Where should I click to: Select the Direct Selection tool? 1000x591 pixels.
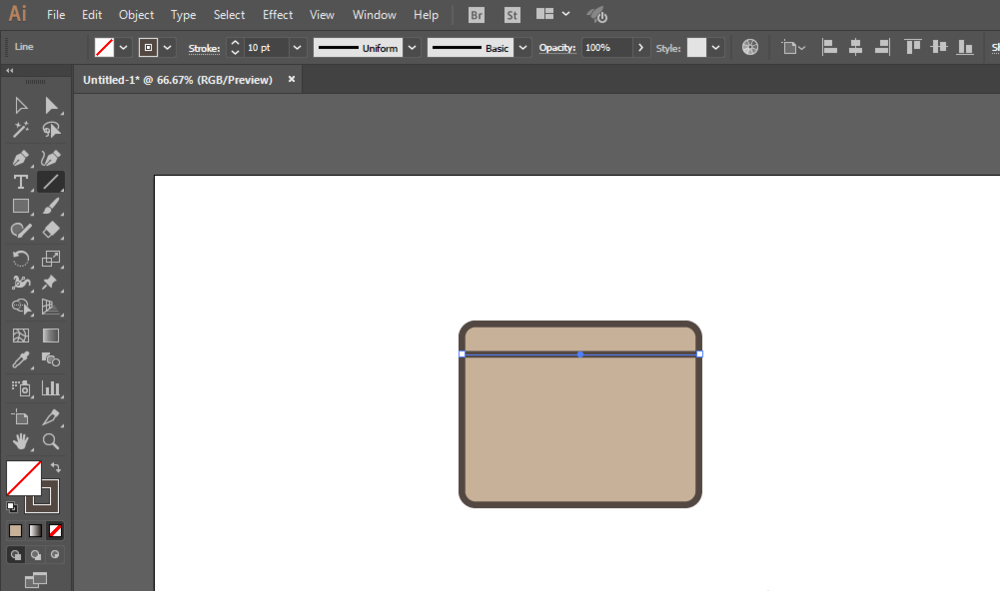51,105
